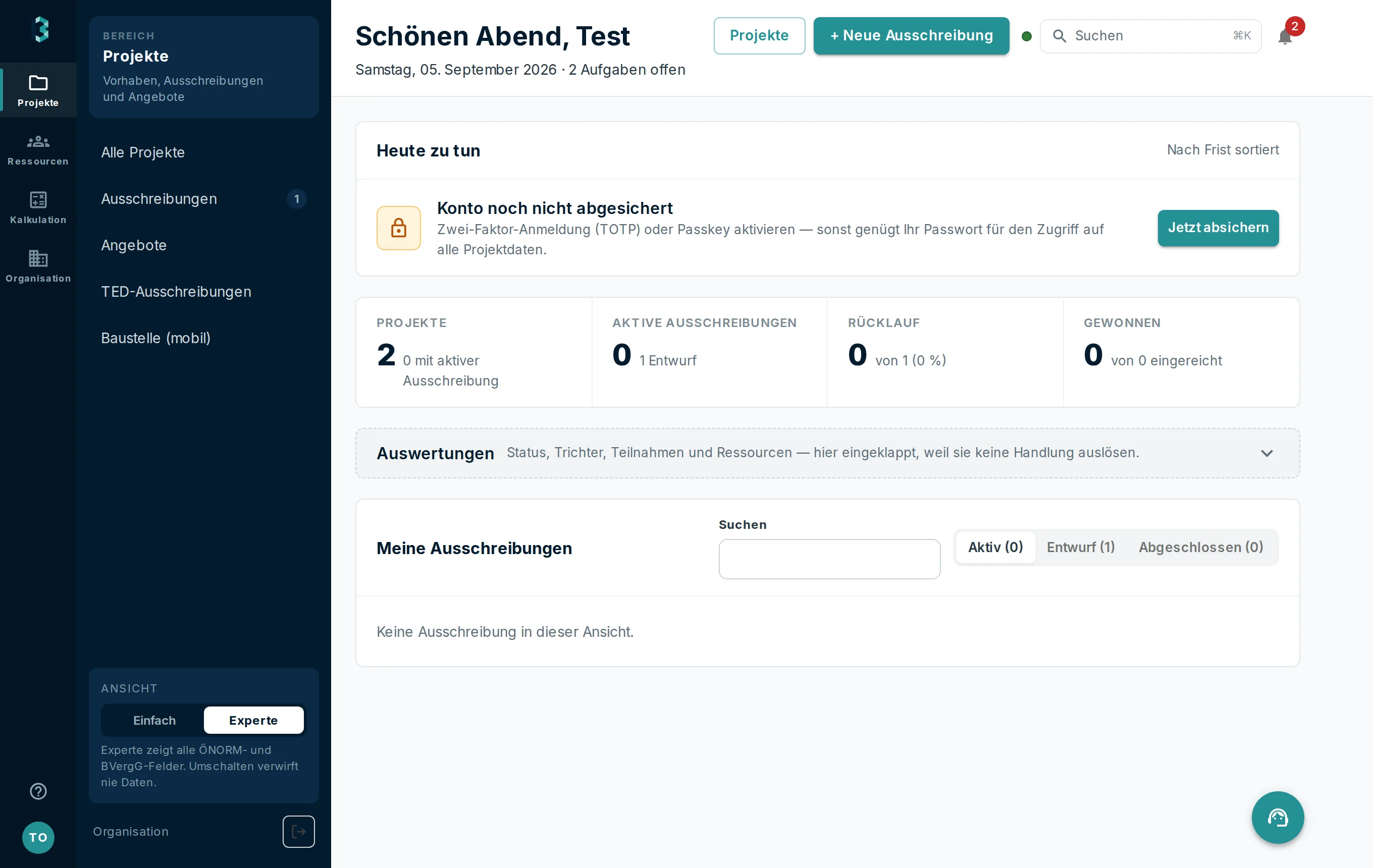Click + Neue Ausschreibung button
Viewport: 1373px width, 868px height.
point(911,36)
